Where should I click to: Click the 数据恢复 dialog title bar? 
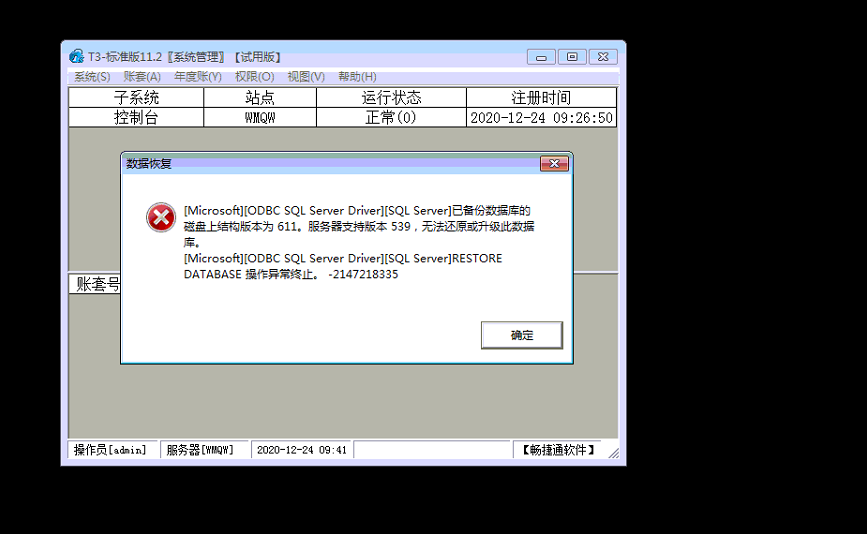[330, 164]
